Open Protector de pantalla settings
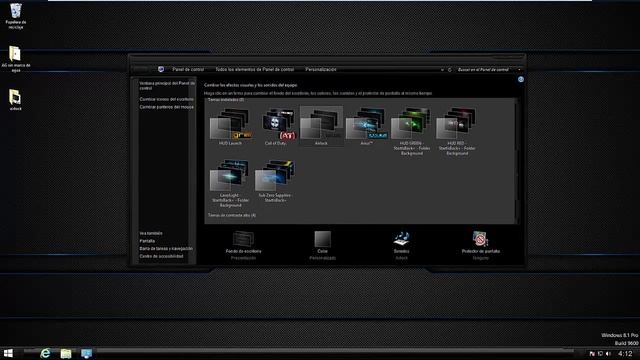This screenshot has width=640, height=360. [x=480, y=245]
